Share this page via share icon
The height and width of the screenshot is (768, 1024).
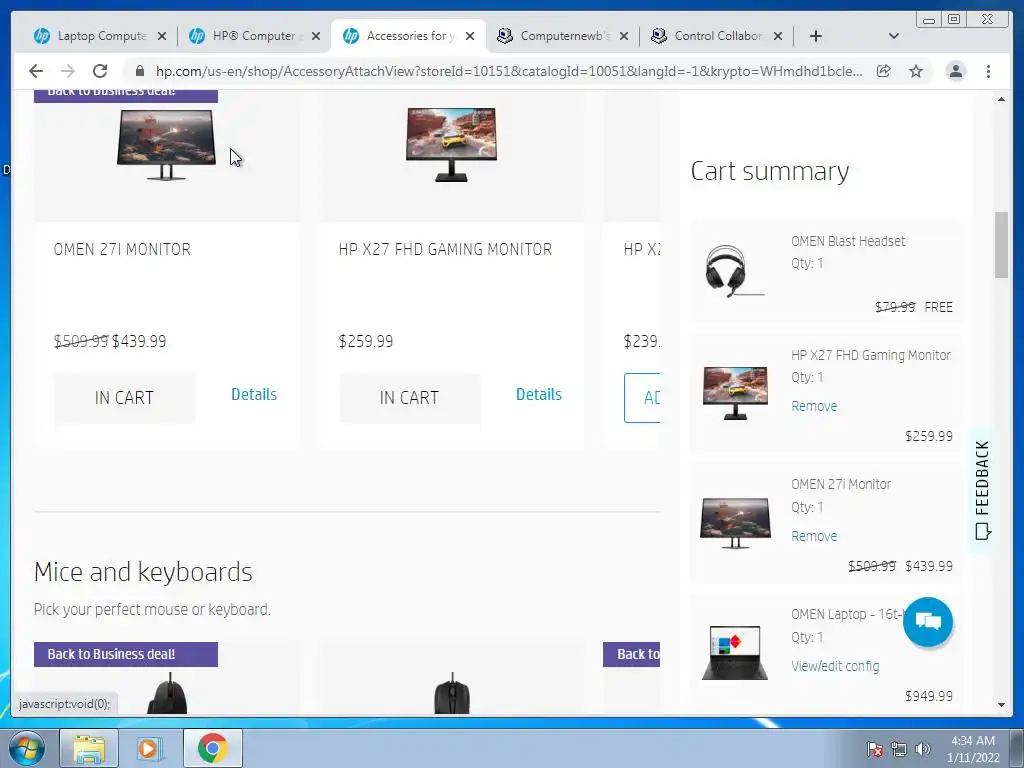(x=884, y=71)
